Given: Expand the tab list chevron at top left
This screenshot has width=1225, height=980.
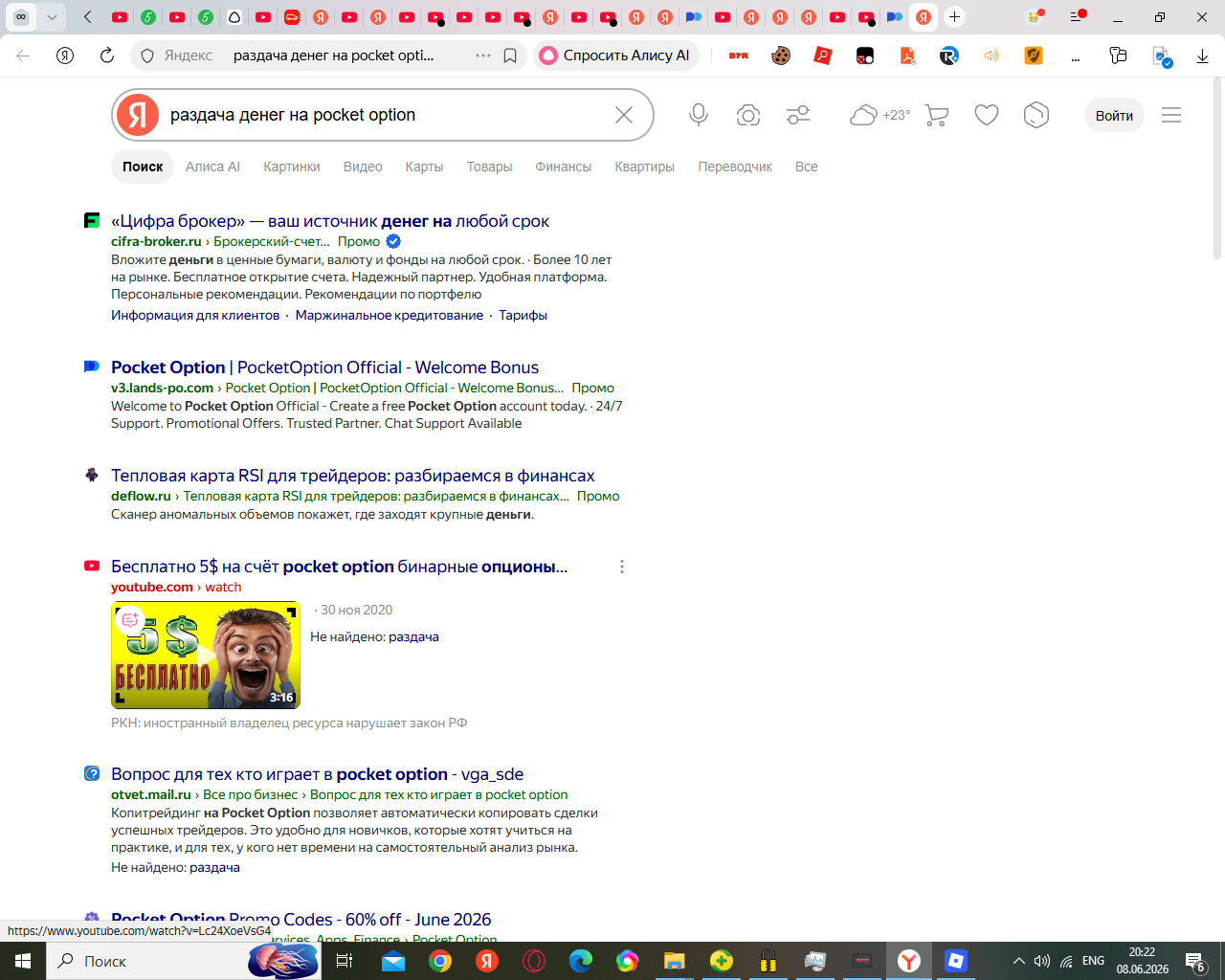Looking at the screenshot, I should click(52, 16).
